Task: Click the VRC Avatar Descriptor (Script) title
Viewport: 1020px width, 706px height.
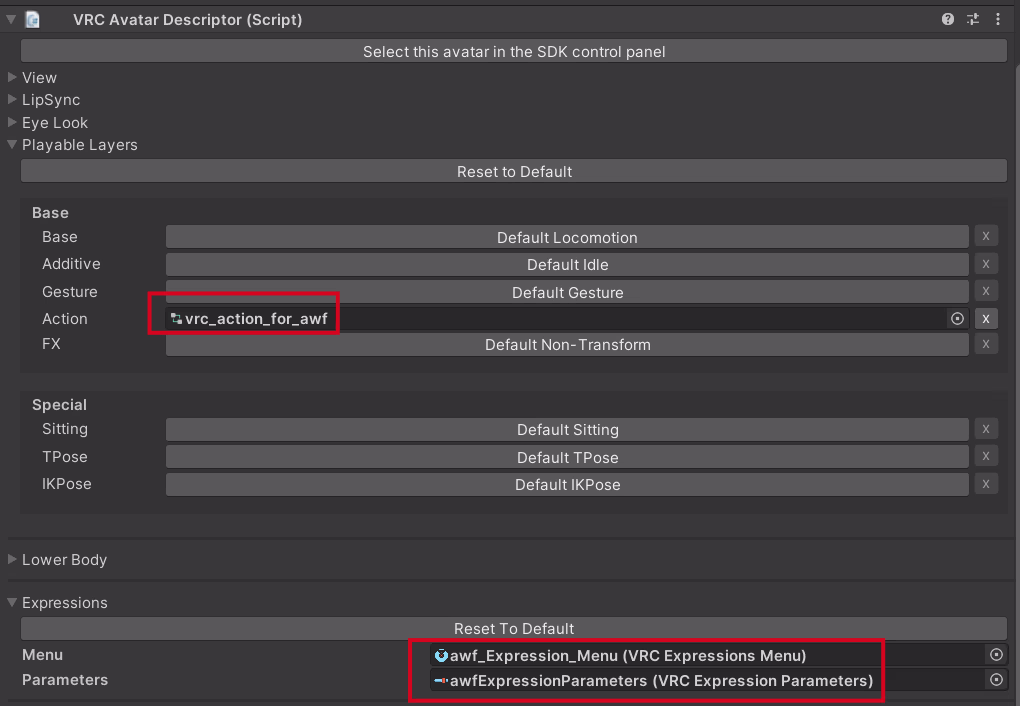Action: (187, 20)
